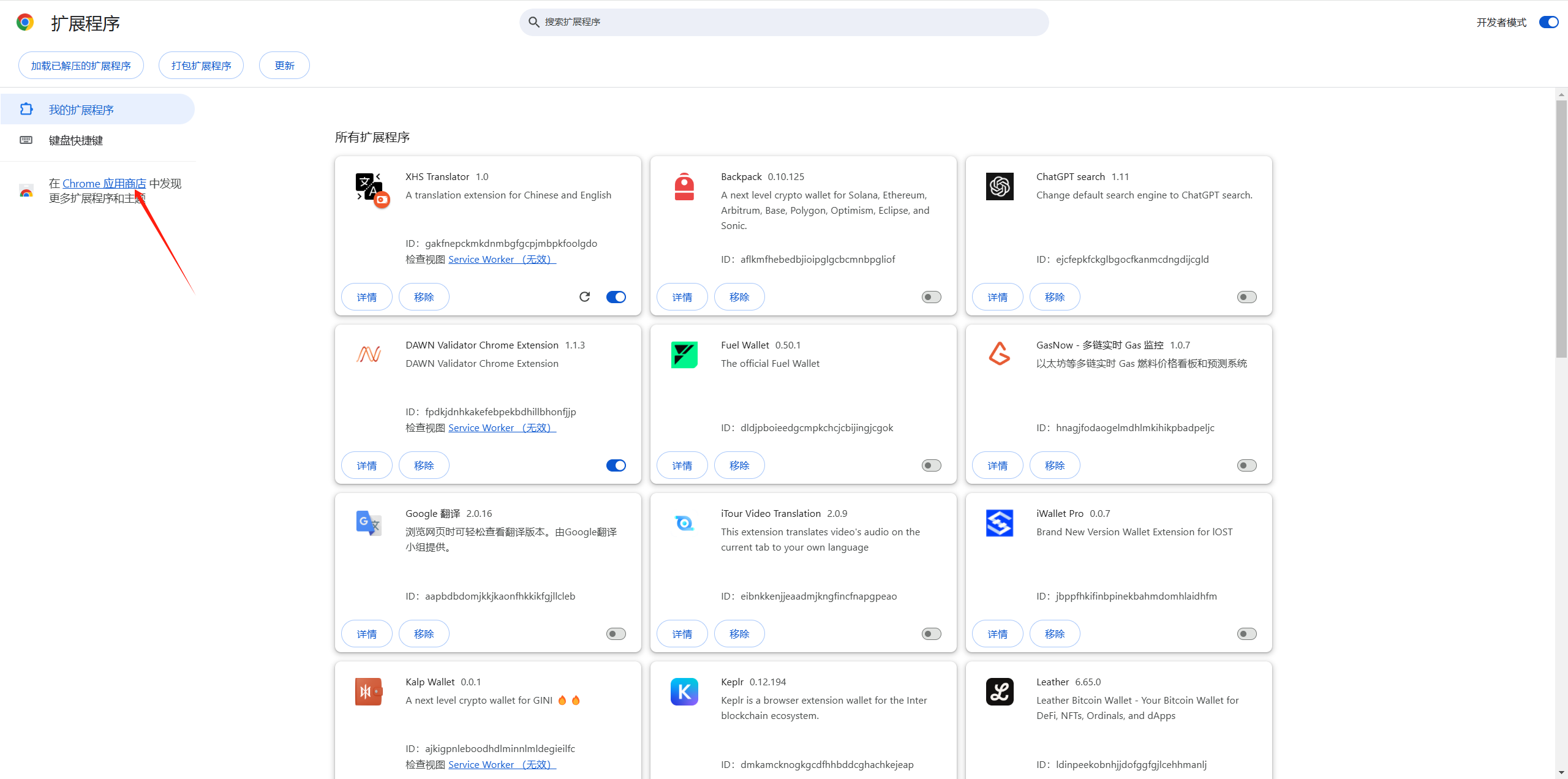Click the ChatGPT search extension icon
The image size is (1568, 779).
pyautogui.click(x=1000, y=187)
